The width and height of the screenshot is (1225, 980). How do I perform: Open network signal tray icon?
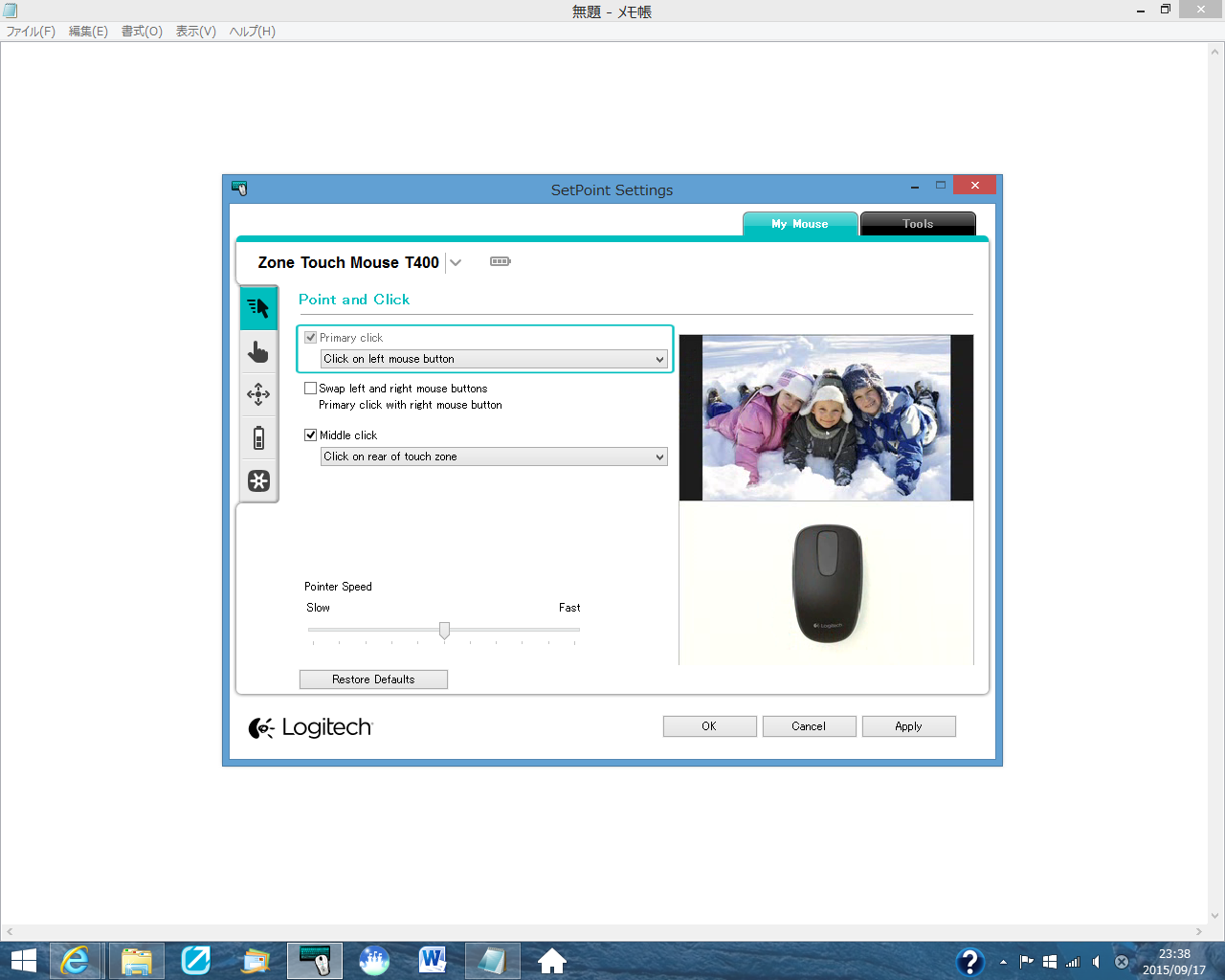coord(1073,962)
